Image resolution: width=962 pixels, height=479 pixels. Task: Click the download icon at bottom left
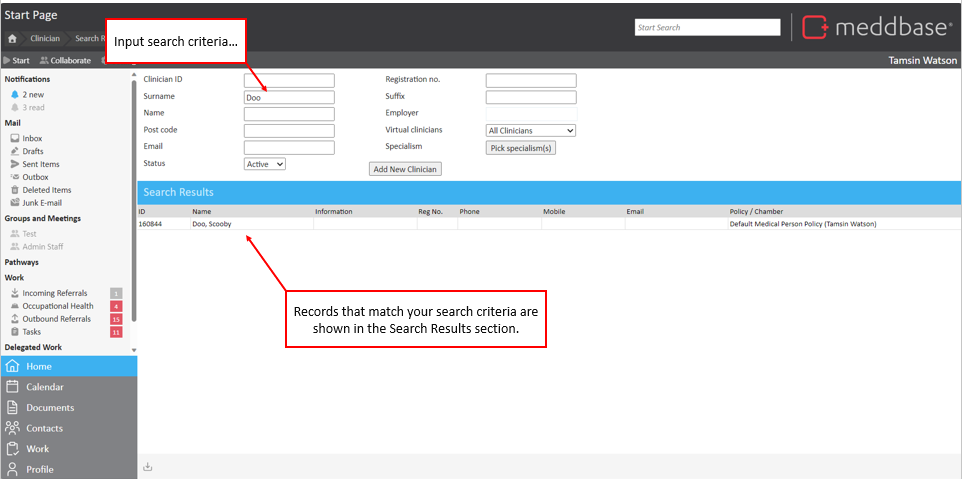coord(148,466)
